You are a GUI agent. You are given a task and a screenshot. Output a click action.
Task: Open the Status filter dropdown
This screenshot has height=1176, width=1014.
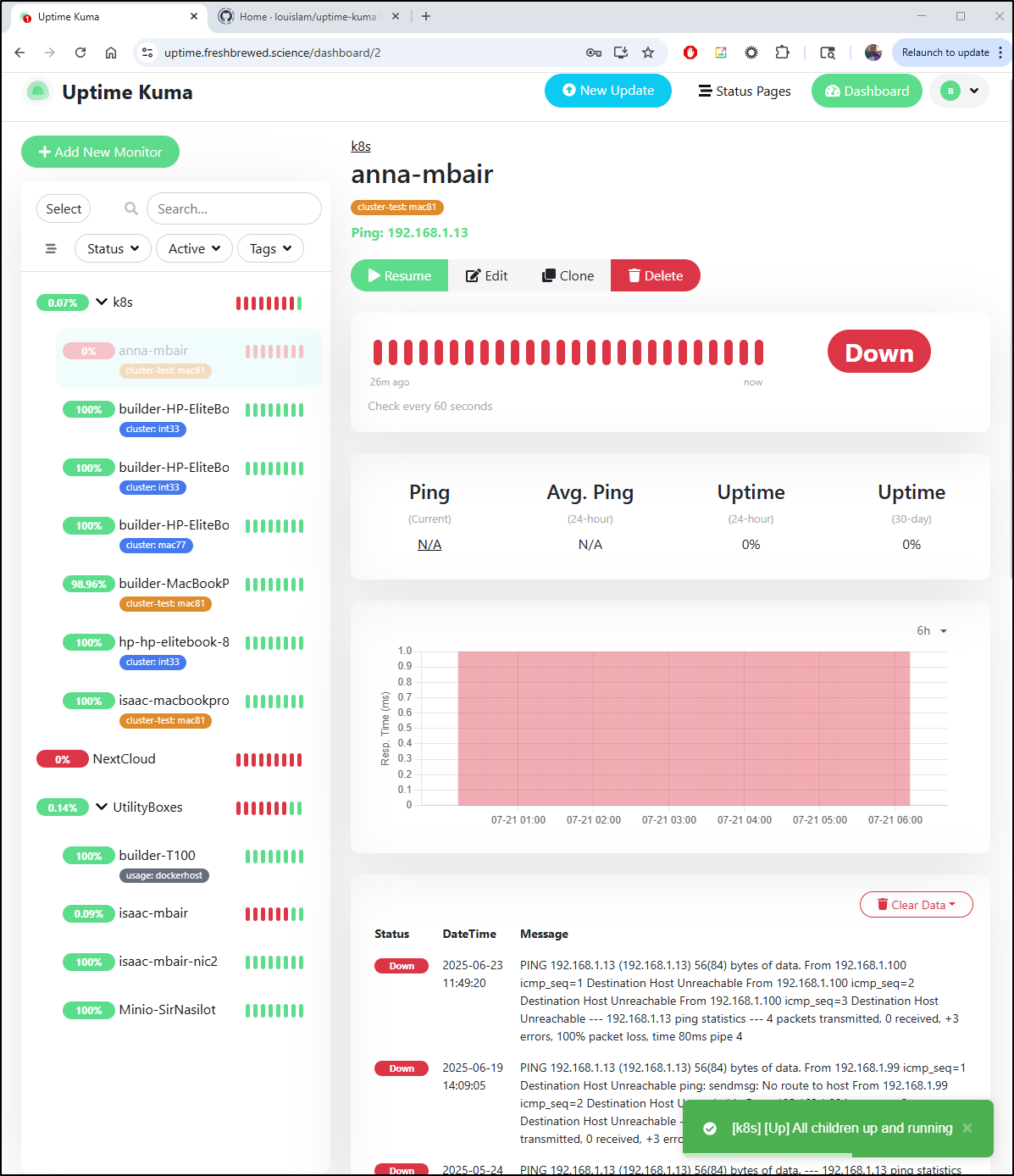point(113,248)
